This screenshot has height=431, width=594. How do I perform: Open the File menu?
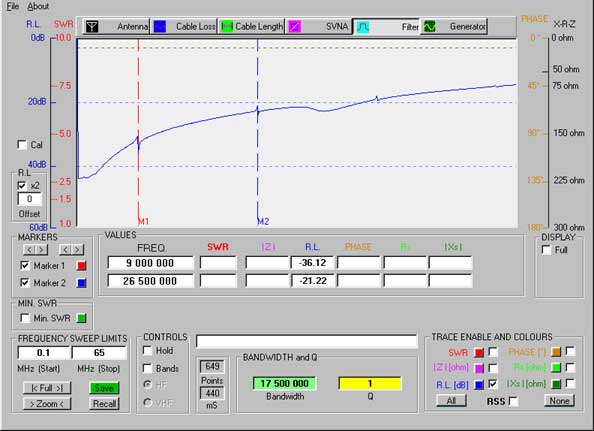tap(13, 6)
